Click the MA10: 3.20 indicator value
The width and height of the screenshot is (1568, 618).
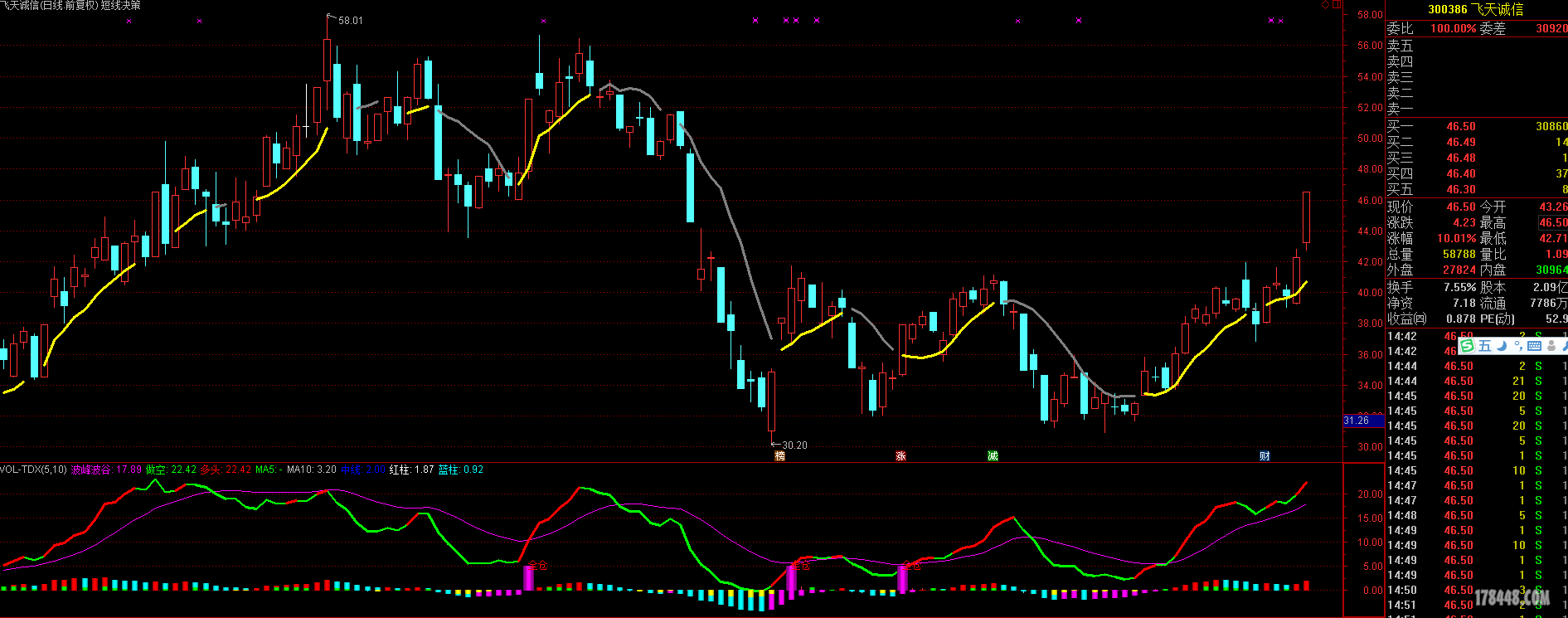click(312, 470)
